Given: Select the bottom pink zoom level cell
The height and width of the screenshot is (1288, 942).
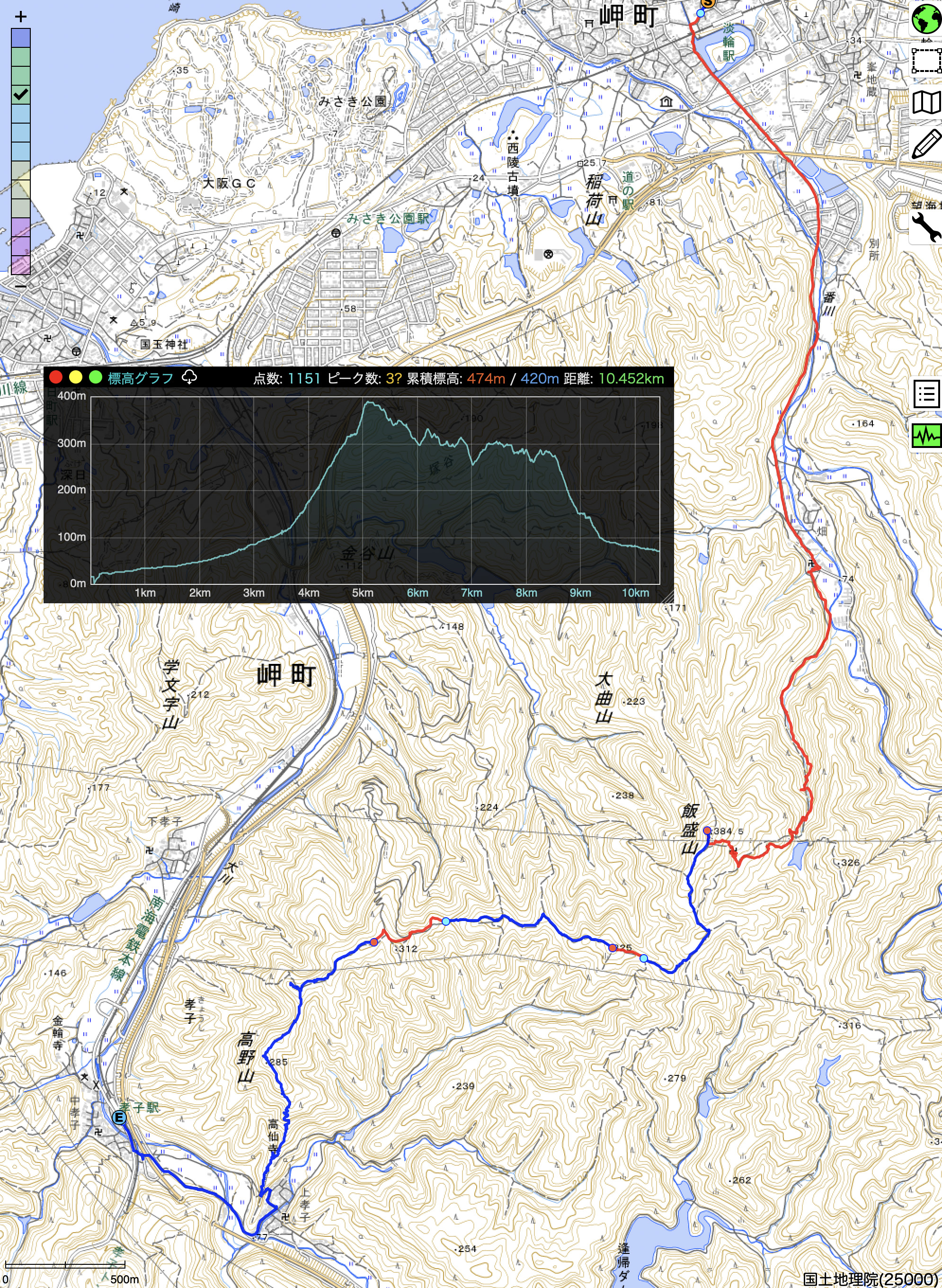Looking at the screenshot, I should tap(21, 265).
